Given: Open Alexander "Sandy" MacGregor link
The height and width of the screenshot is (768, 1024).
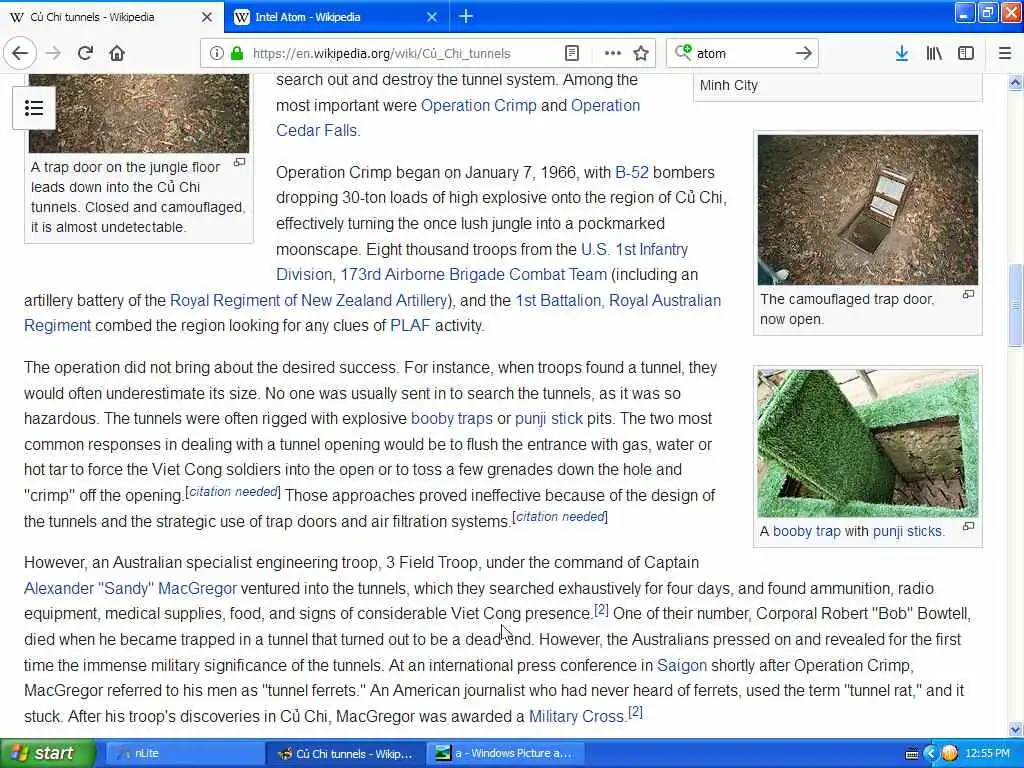Looking at the screenshot, I should point(131,588).
